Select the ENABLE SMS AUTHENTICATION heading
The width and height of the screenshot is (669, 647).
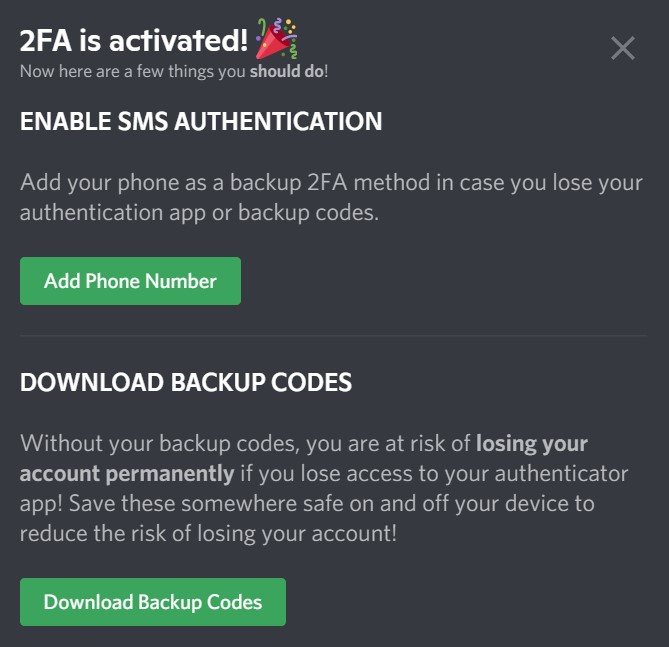coord(201,122)
